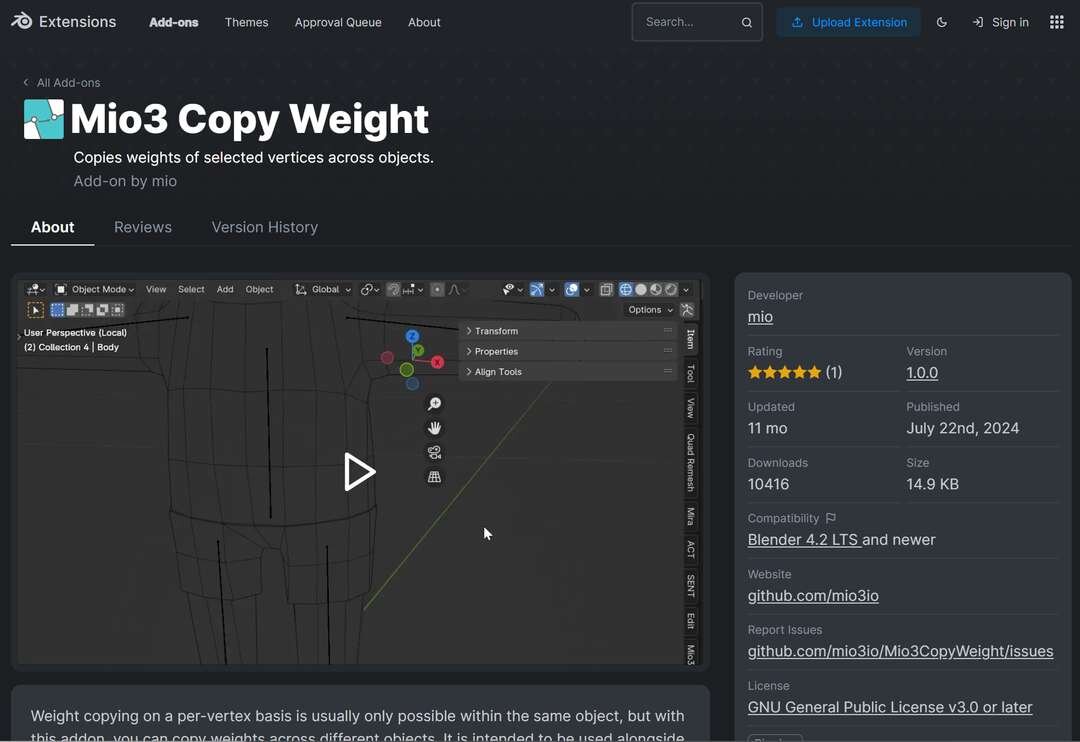The height and width of the screenshot is (742, 1080).
Task: Open the Themes nav item
Action: (x=247, y=23)
